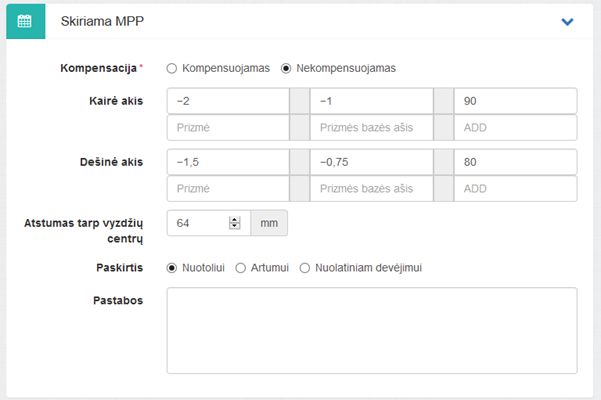
Task: Click Dešinė akis axis field with 80
Action: [514, 162]
